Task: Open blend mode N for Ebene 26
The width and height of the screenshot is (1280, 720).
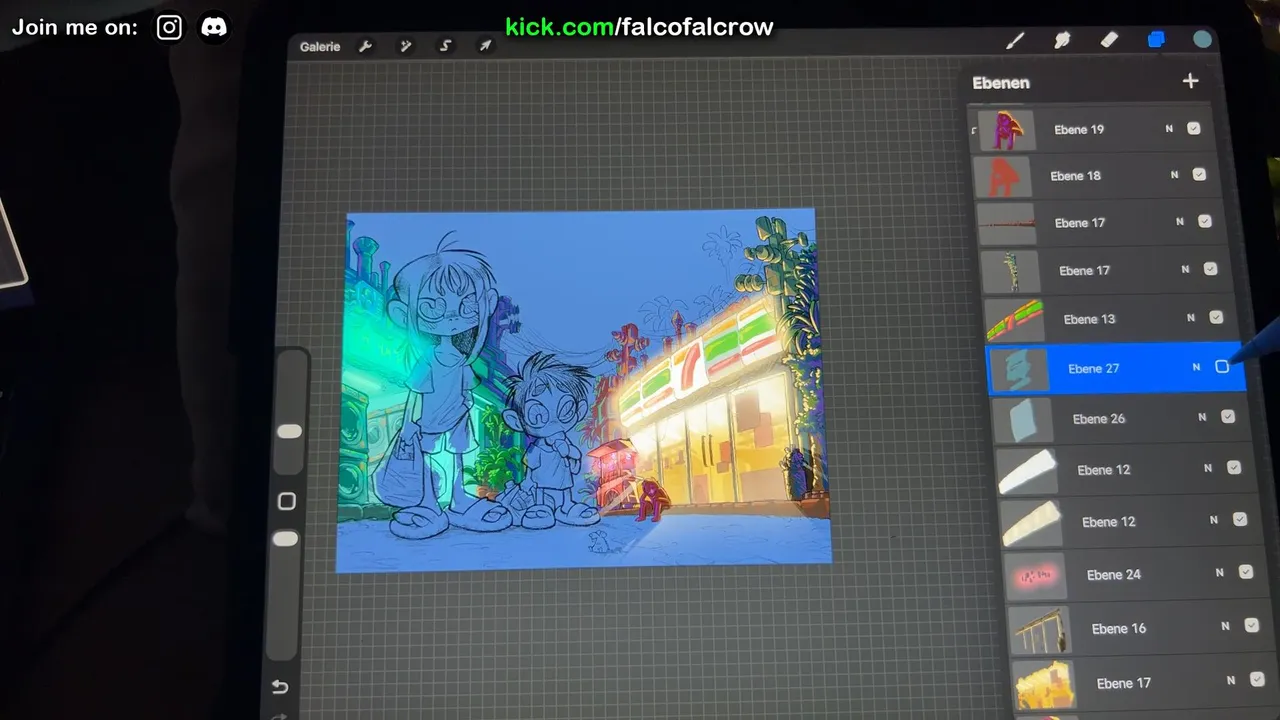Action: [x=1202, y=418]
